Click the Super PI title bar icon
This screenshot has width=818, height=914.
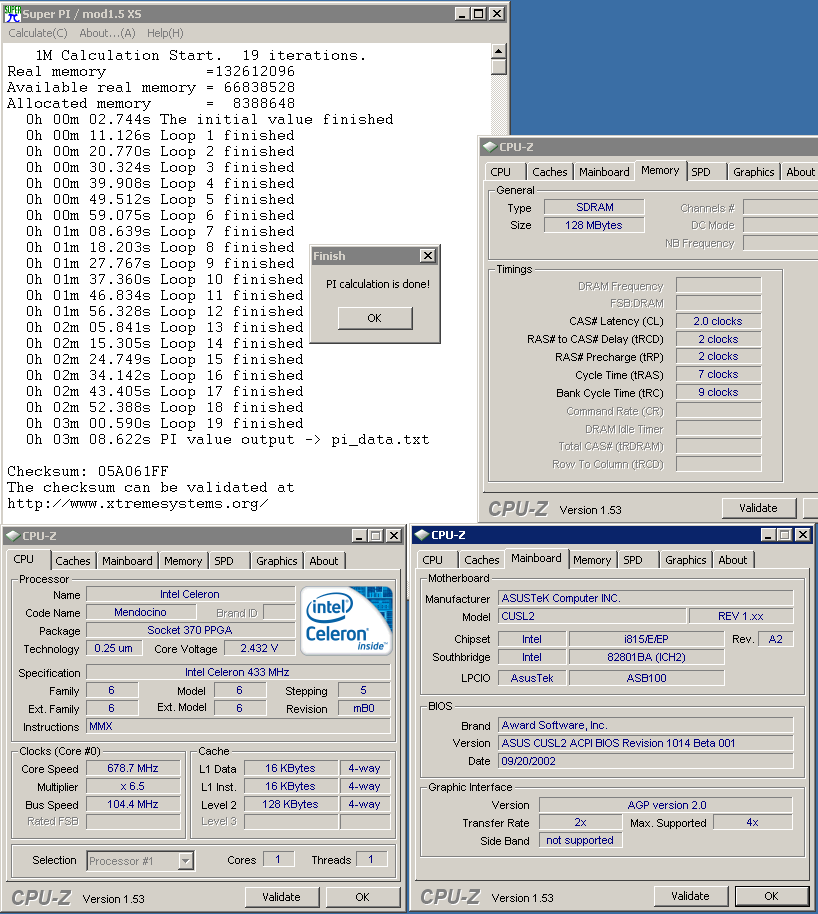12,14
